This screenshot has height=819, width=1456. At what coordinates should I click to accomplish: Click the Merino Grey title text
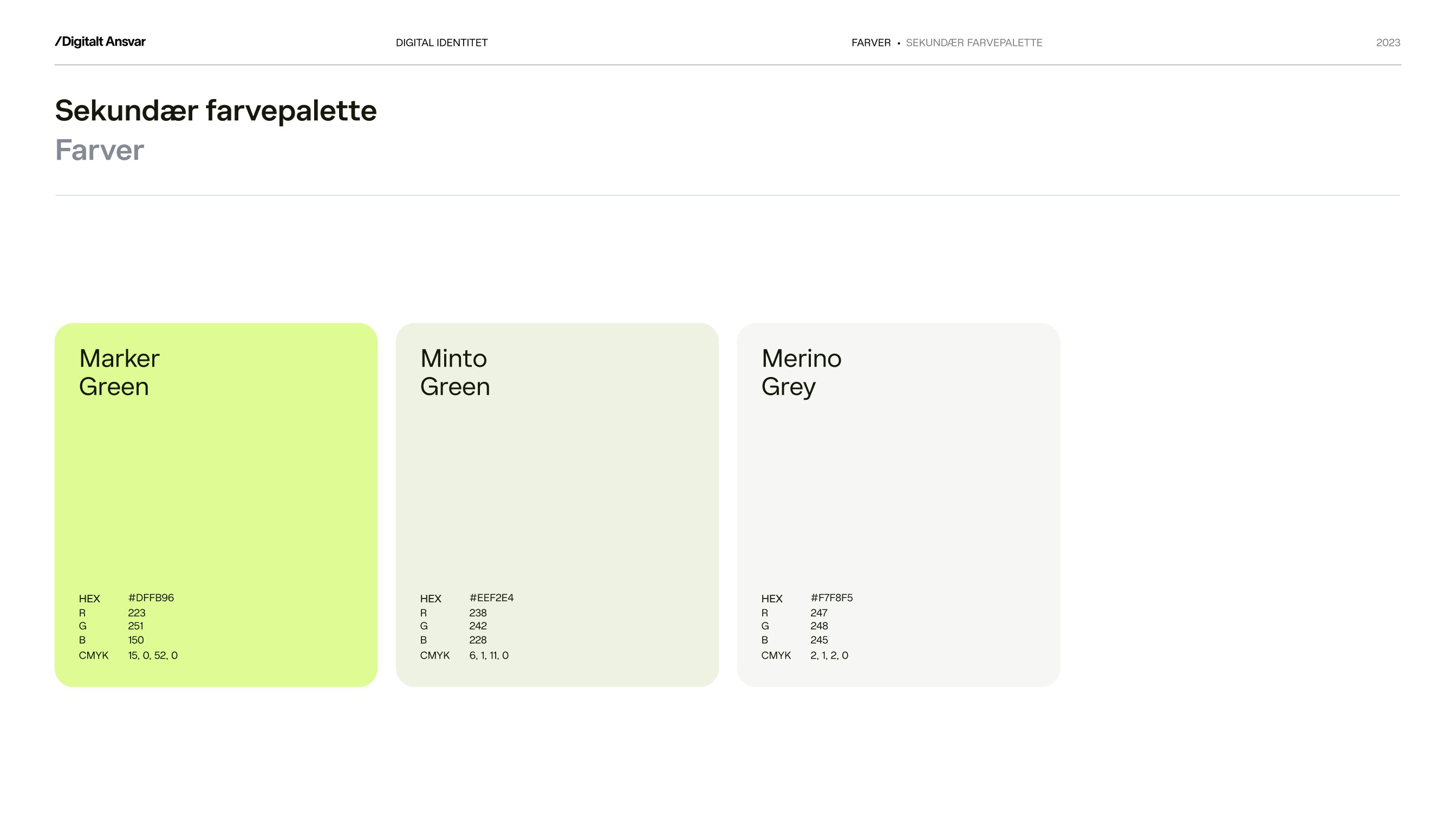point(802,373)
